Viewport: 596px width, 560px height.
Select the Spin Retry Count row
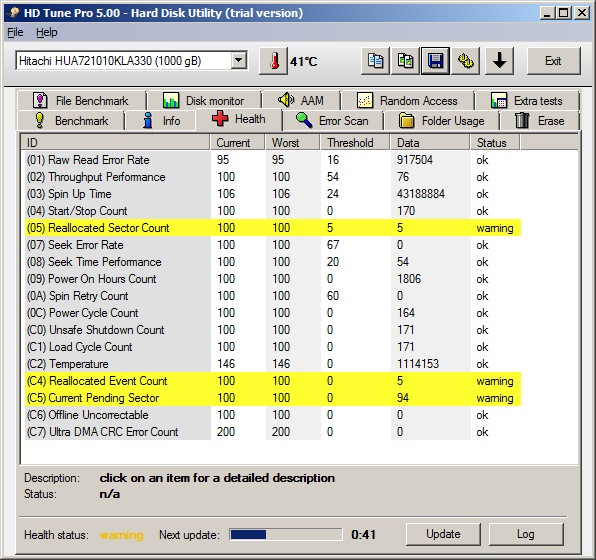[273, 296]
